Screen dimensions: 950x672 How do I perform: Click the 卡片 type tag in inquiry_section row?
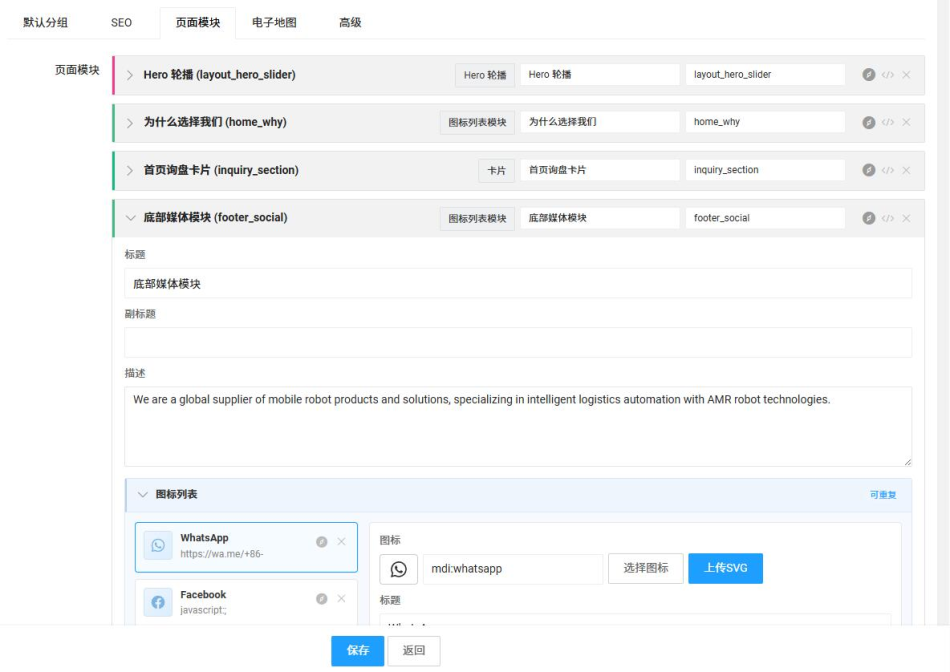pos(496,171)
